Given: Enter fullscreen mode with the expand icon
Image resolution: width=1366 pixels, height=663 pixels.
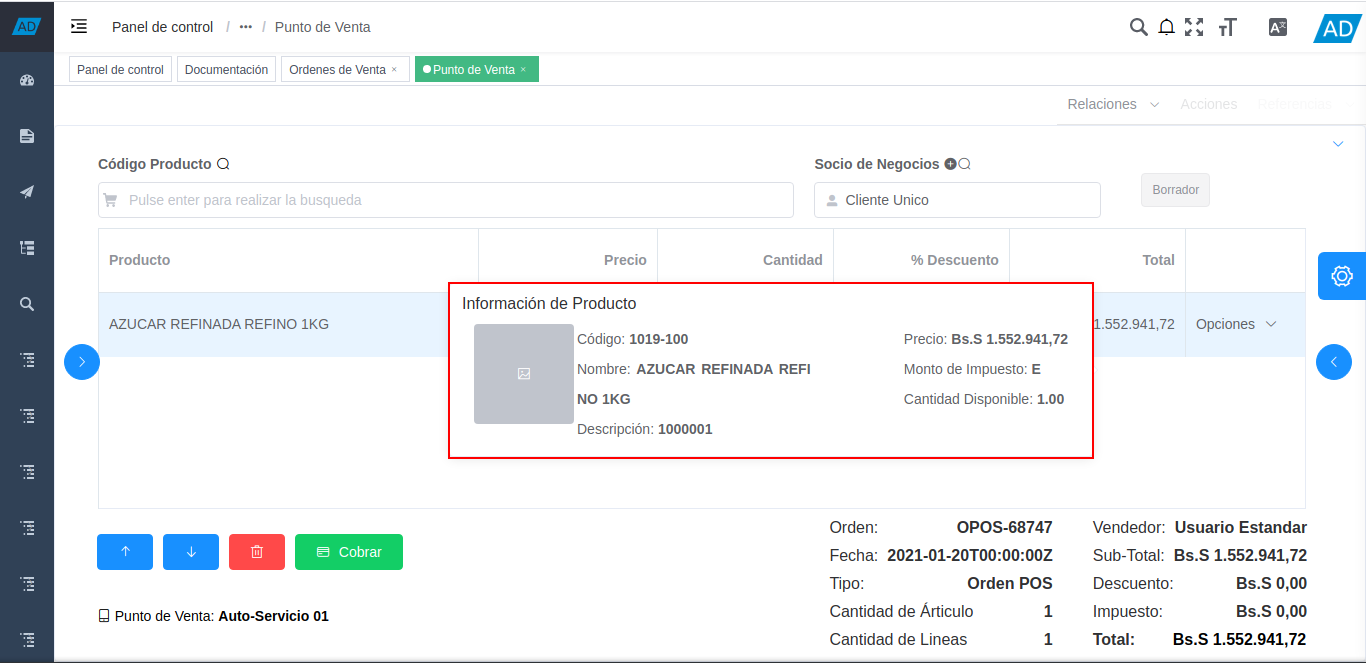Looking at the screenshot, I should pos(1194,27).
